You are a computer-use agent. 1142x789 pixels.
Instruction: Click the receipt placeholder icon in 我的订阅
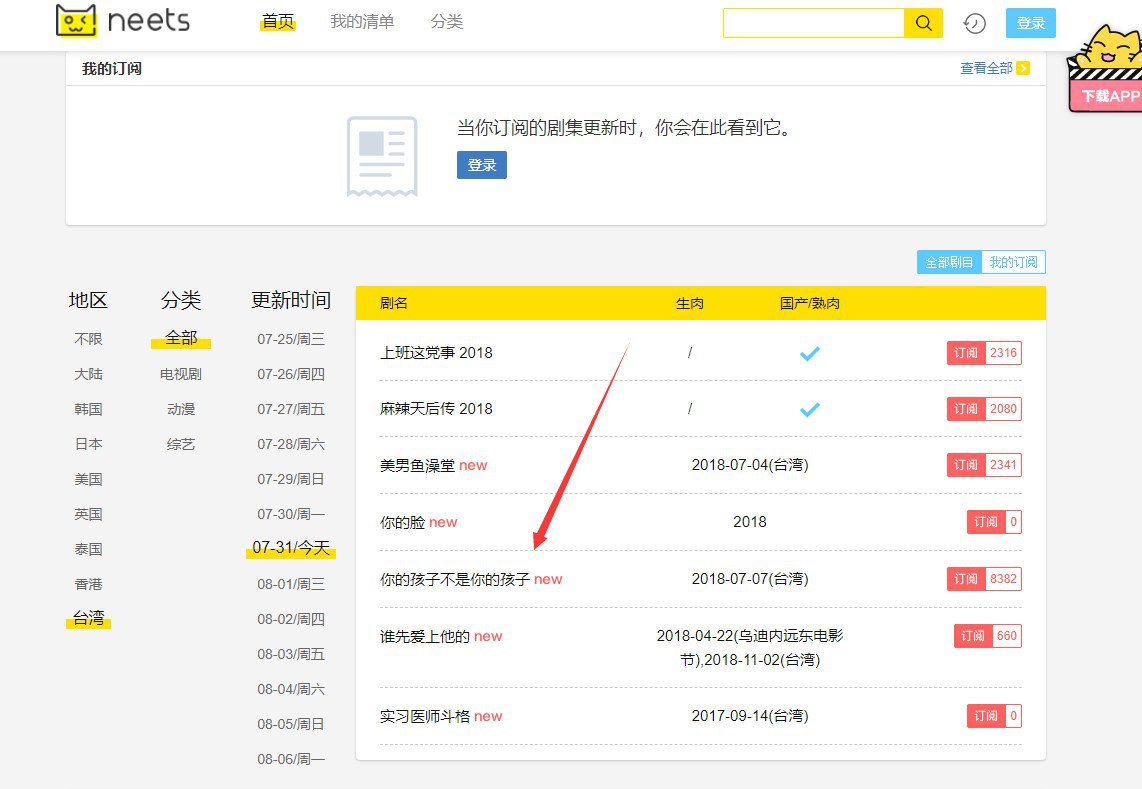pos(382,156)
